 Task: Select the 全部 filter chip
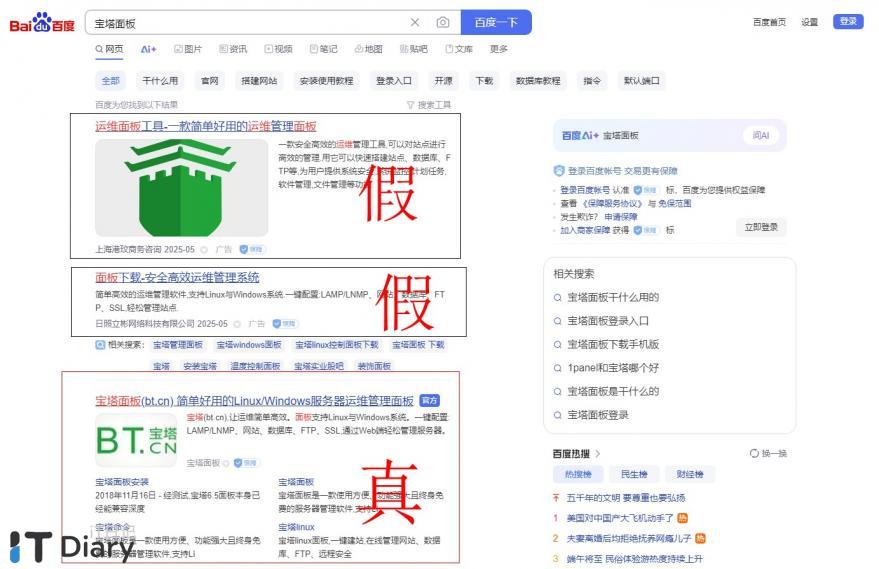(110, 81)
